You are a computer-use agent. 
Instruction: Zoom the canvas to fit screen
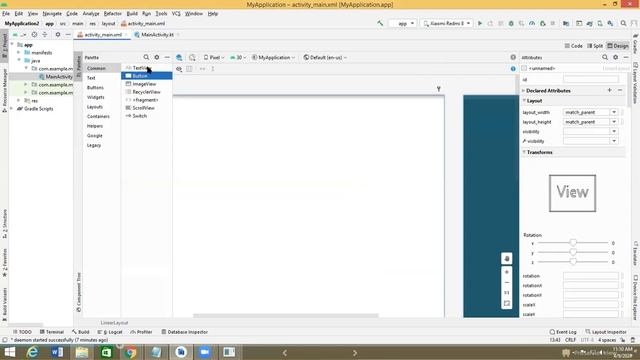click(507, 303)
